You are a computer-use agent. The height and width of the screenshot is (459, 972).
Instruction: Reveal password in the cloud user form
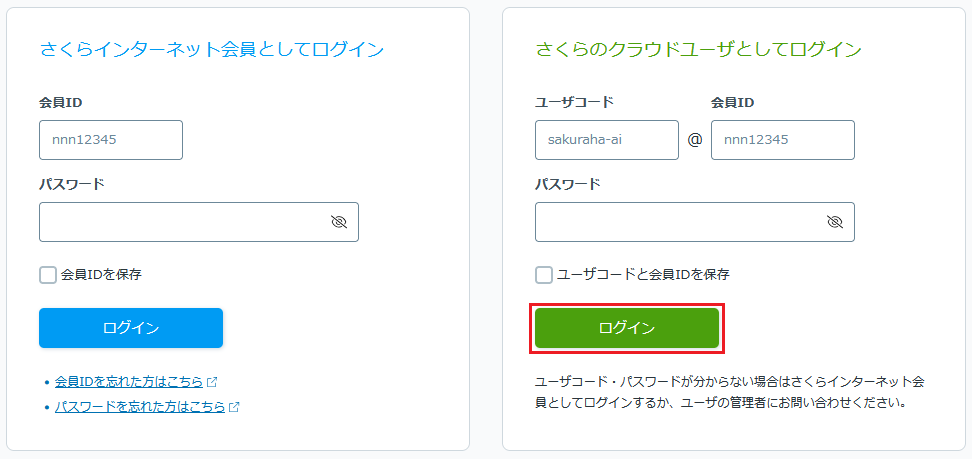click(x=834, y=222)
